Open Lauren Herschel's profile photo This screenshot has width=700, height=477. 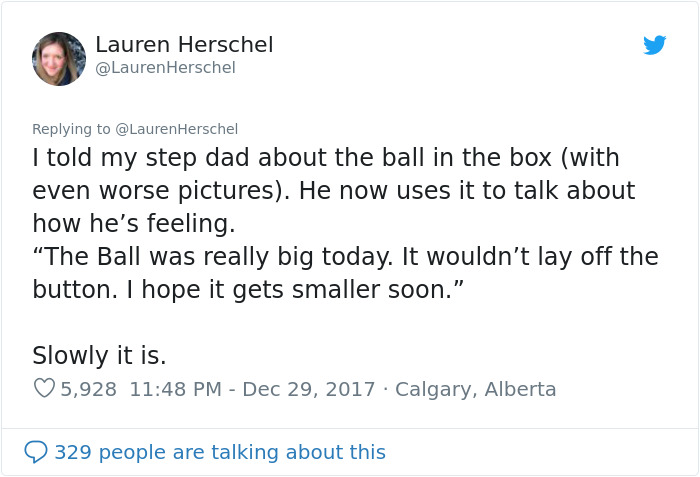[x=59, y=59]
